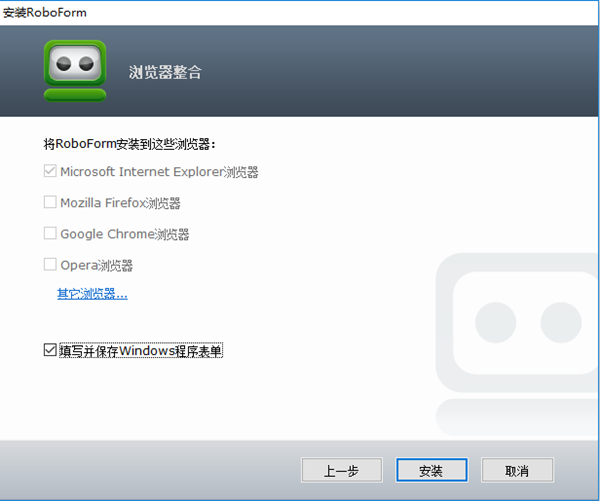
Task: Open the 其它浏览器... link
Action: click(x=92, y=294)
